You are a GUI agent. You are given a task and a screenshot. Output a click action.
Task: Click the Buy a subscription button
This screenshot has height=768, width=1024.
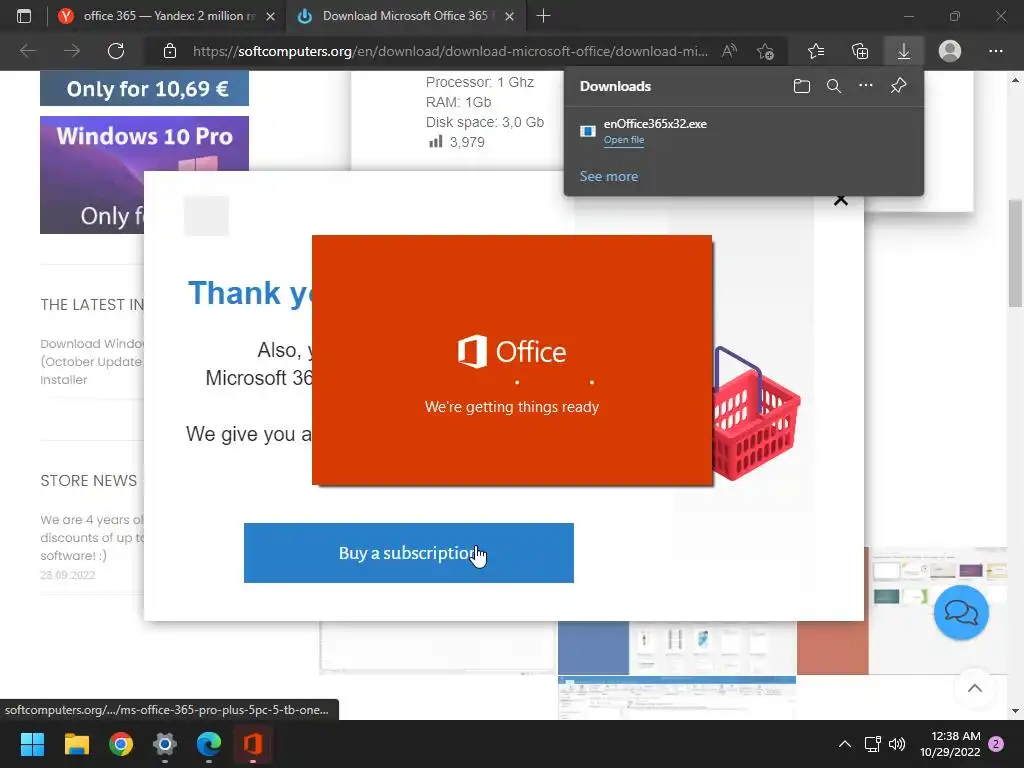[x=409, y=552]
